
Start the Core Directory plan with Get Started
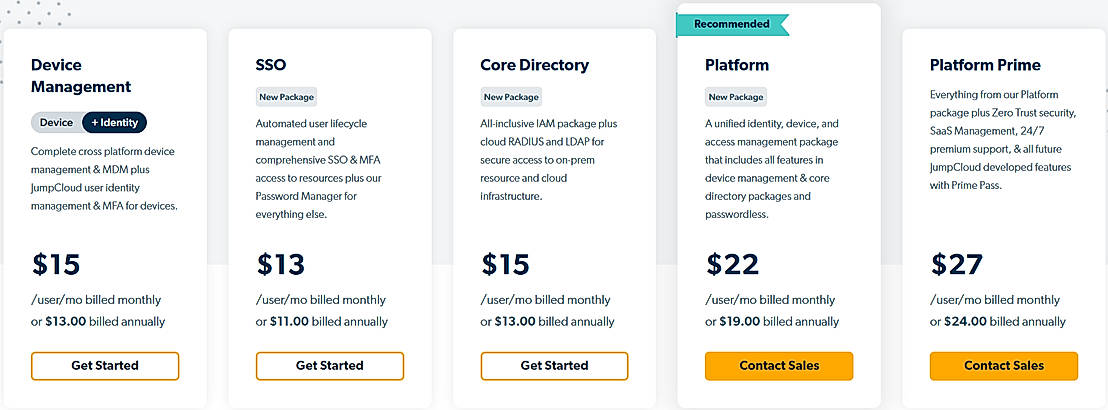coord(554,365)
